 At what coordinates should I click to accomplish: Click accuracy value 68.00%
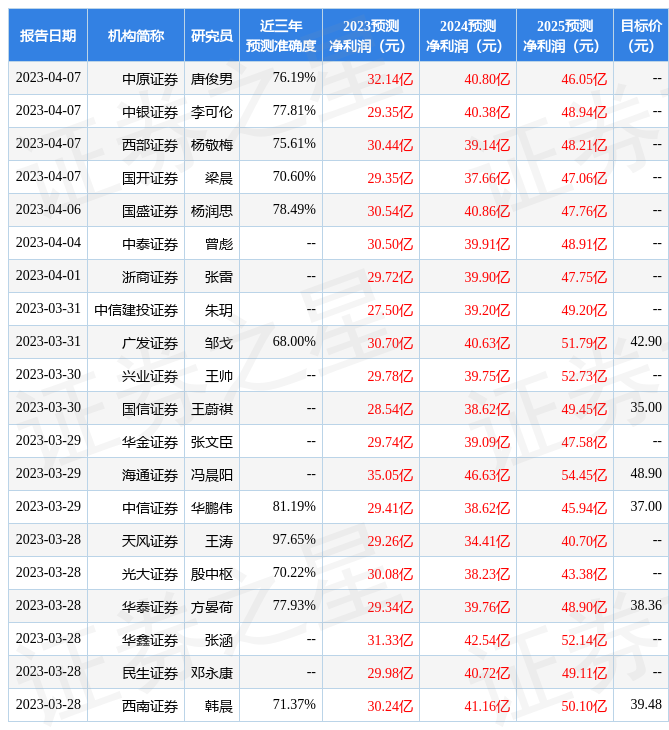click(294, 341)
